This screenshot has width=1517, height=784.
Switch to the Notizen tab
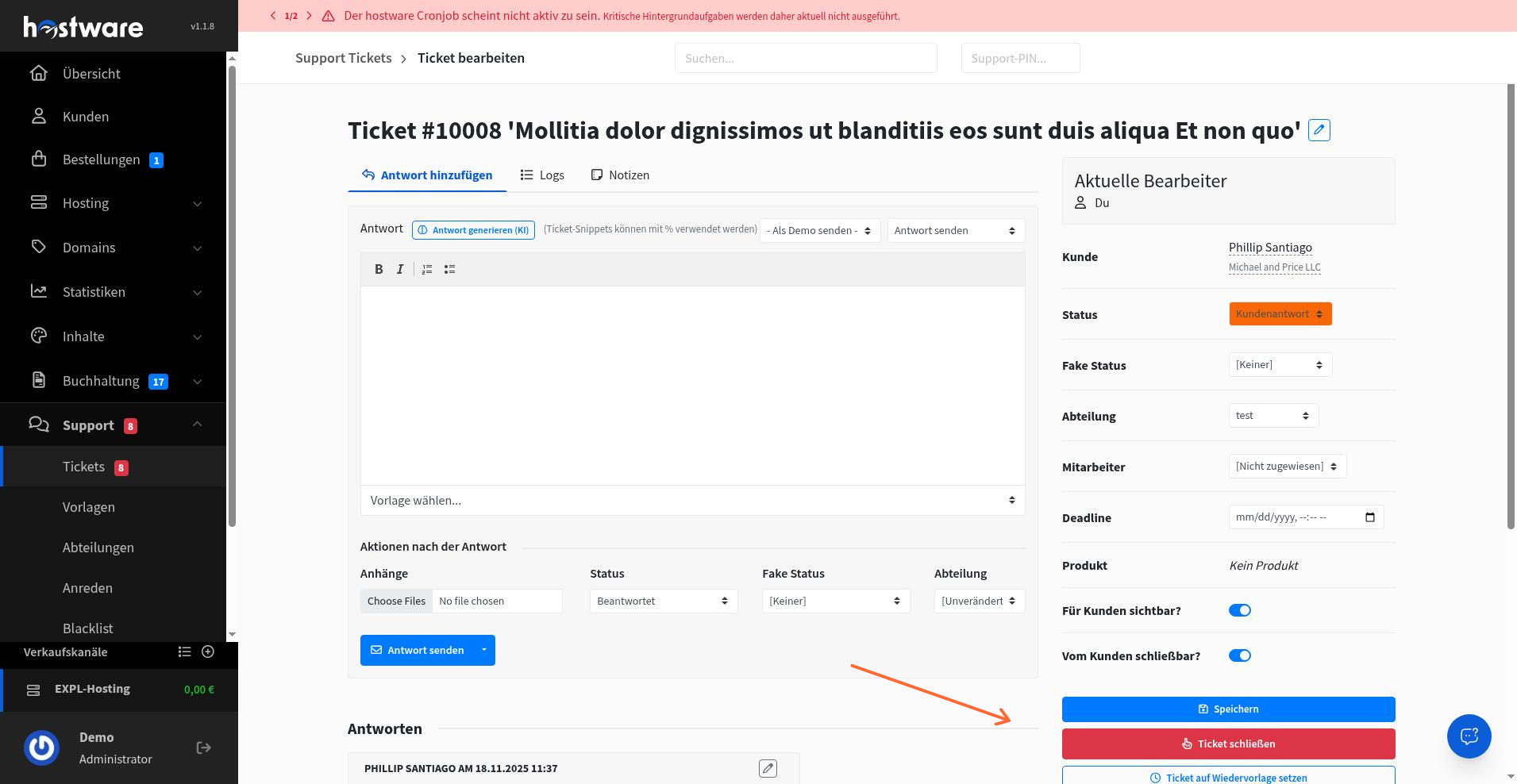click(620, 175)
